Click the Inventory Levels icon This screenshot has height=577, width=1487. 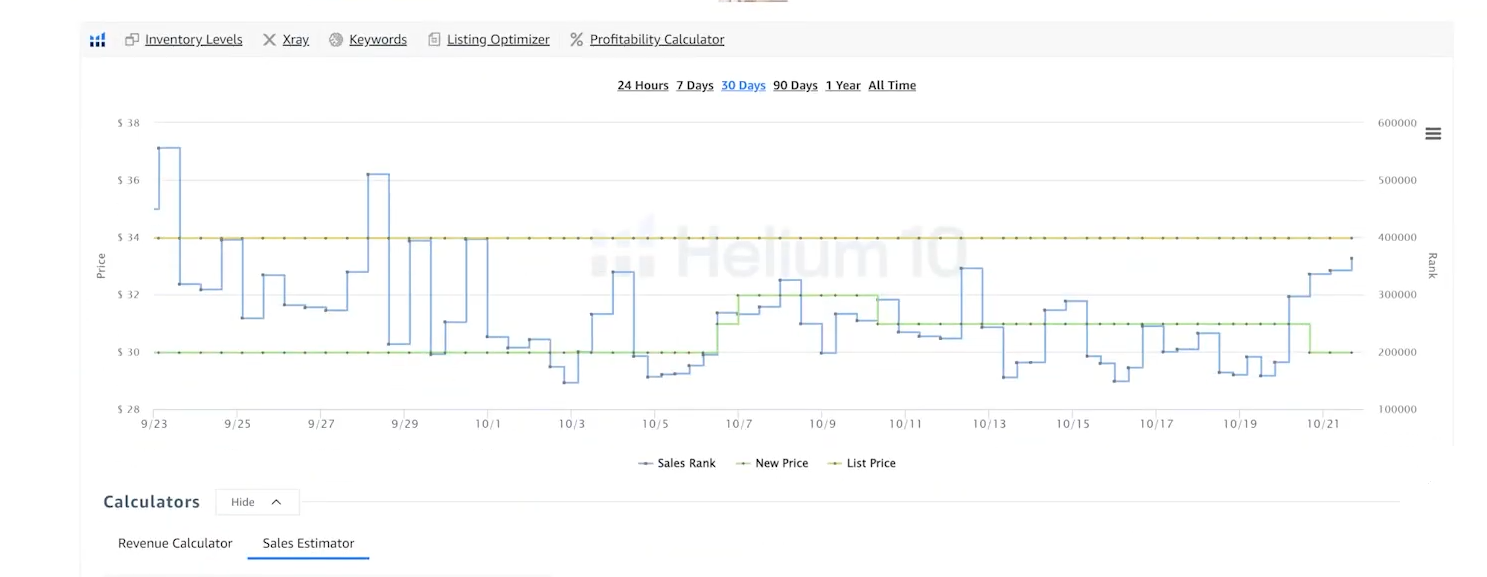click(132, 40)
